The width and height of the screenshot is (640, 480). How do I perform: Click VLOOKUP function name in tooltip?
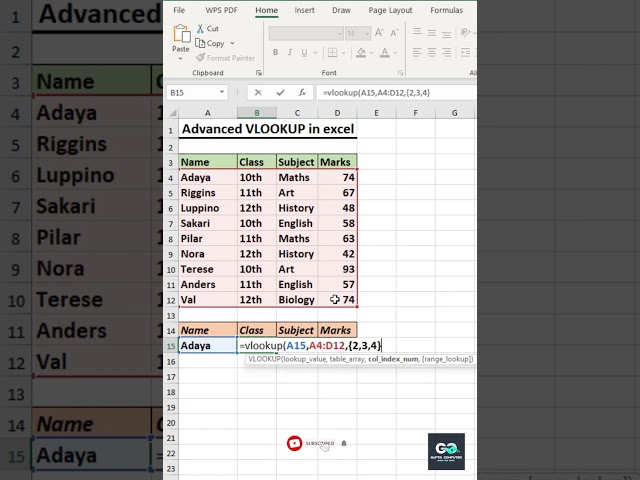tap(264, 359)
